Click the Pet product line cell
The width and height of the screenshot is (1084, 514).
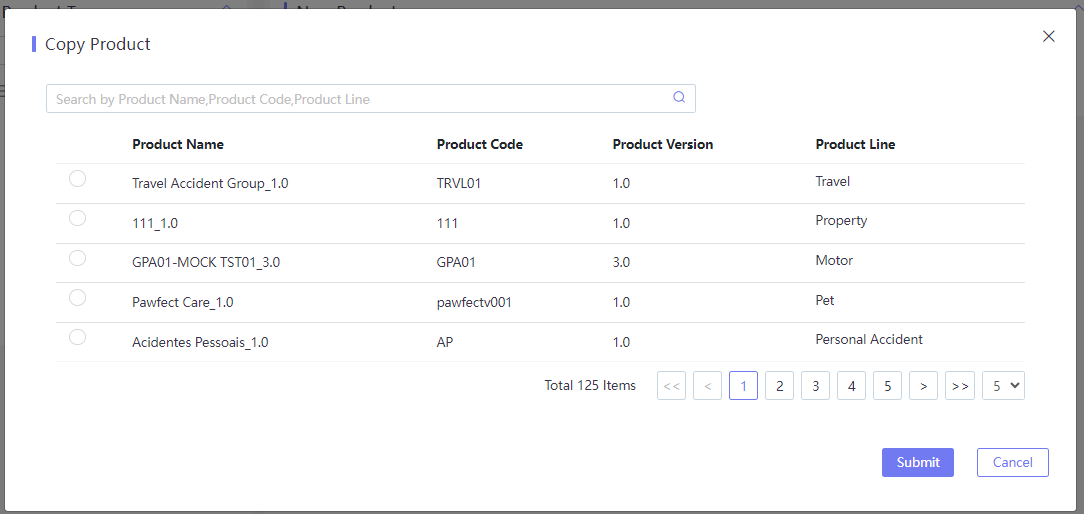coord(825,300)
